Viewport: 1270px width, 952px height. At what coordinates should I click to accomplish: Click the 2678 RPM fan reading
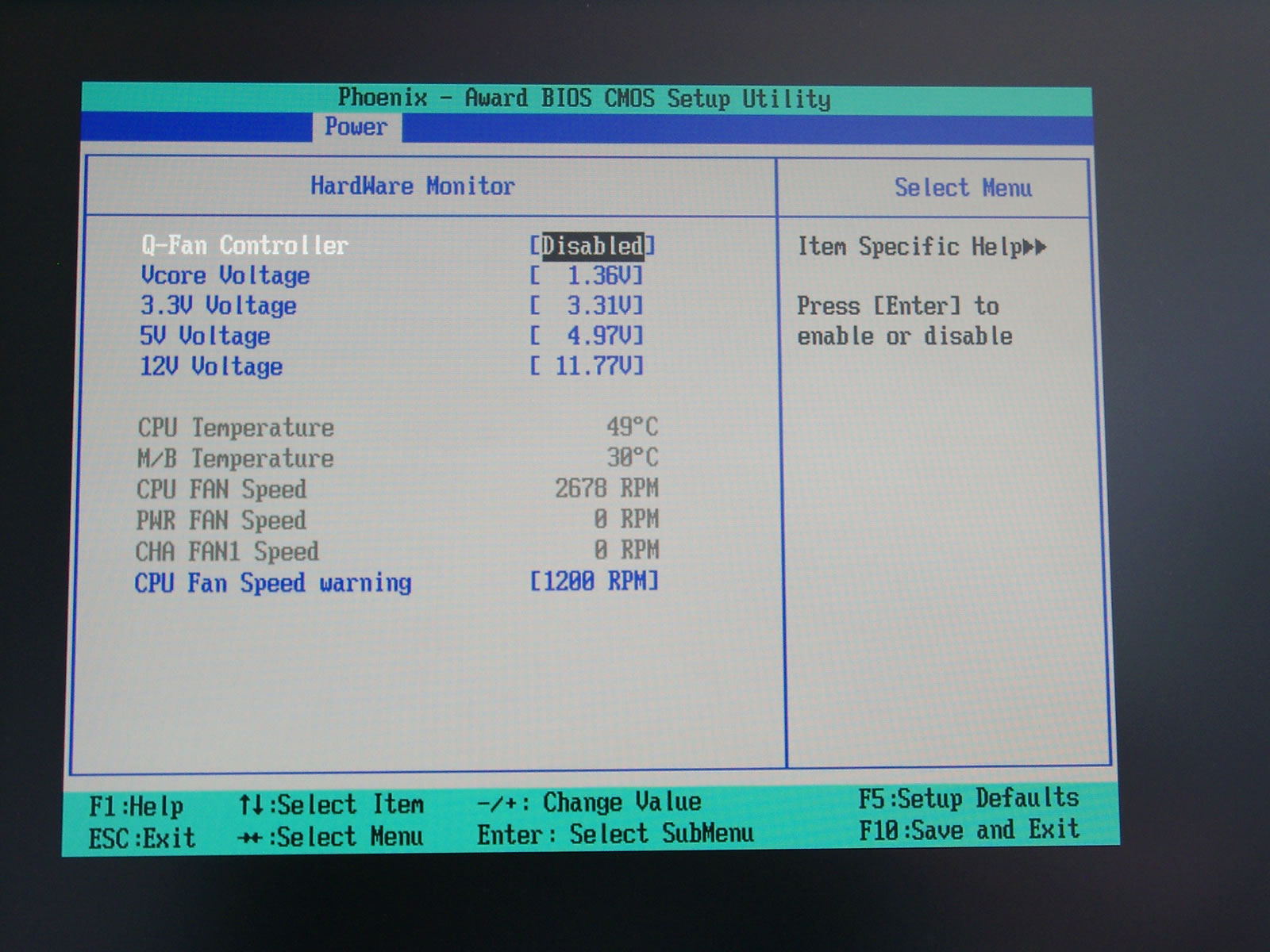coord(607,488)
